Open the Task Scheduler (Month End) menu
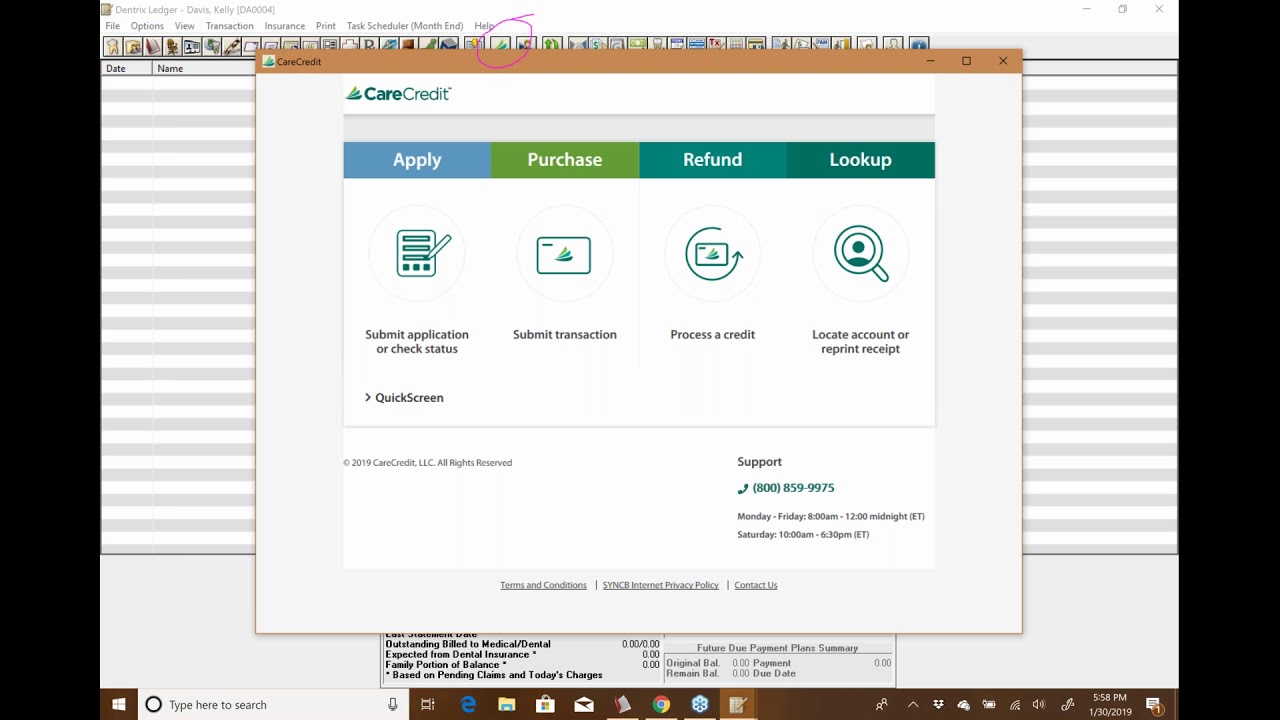 [x=404, y=25]
